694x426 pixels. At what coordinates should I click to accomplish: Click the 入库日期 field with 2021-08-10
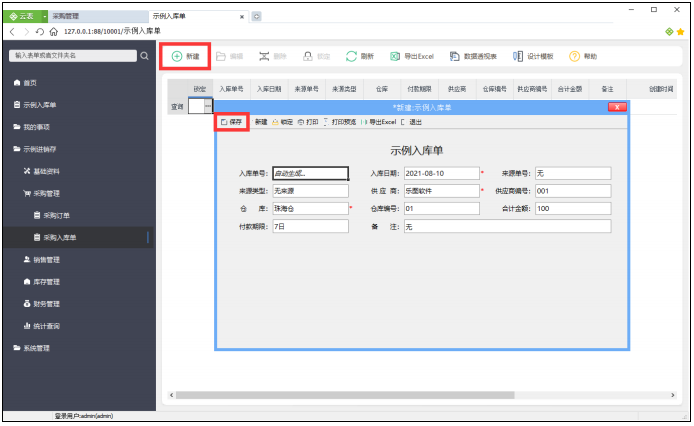point(441,173)
